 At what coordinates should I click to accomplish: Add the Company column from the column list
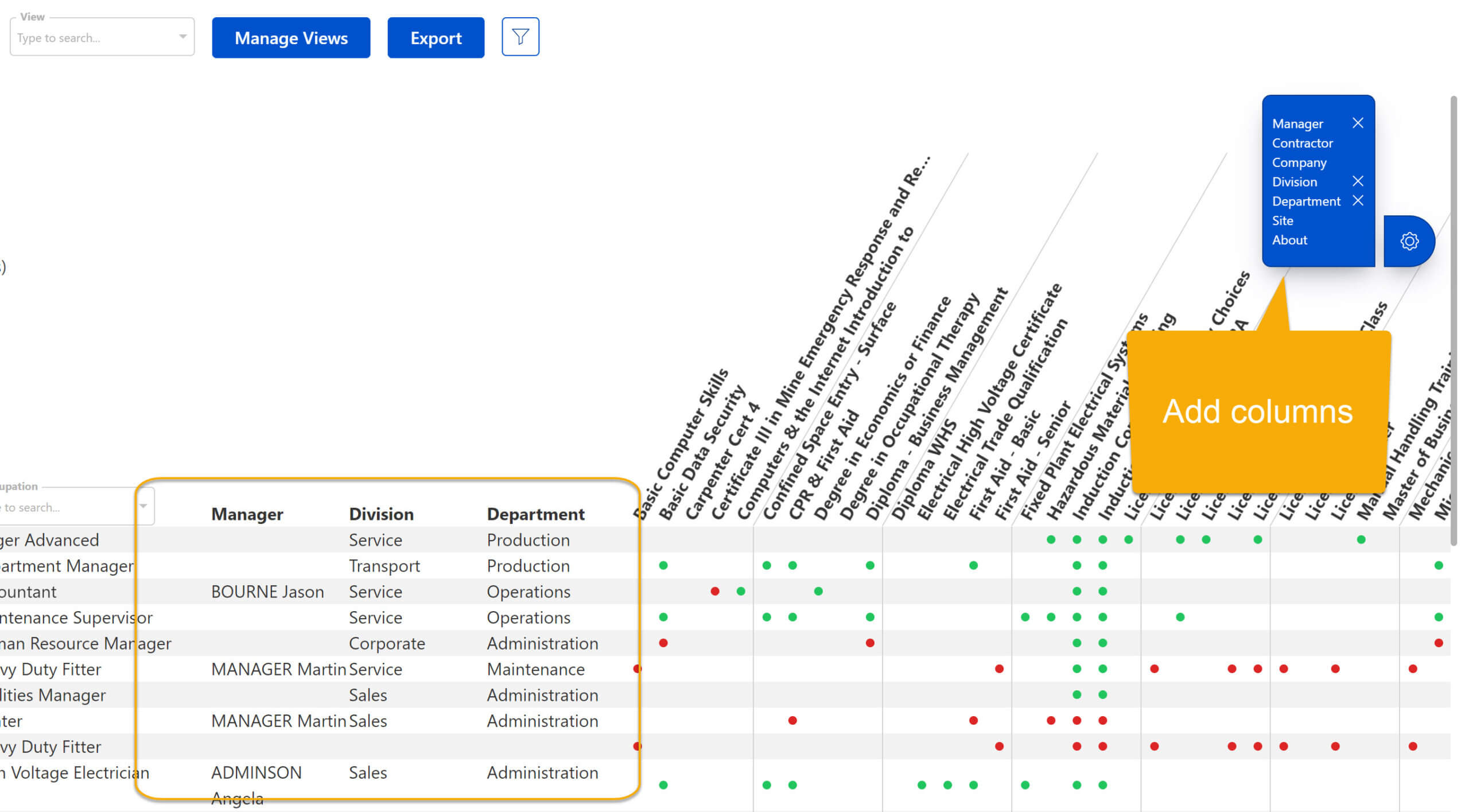1300,162
